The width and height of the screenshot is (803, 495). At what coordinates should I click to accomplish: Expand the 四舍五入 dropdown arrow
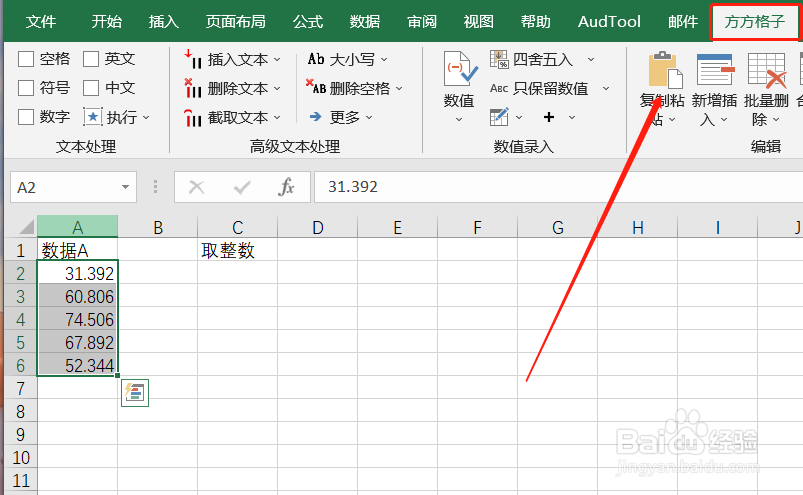point(591,60)
